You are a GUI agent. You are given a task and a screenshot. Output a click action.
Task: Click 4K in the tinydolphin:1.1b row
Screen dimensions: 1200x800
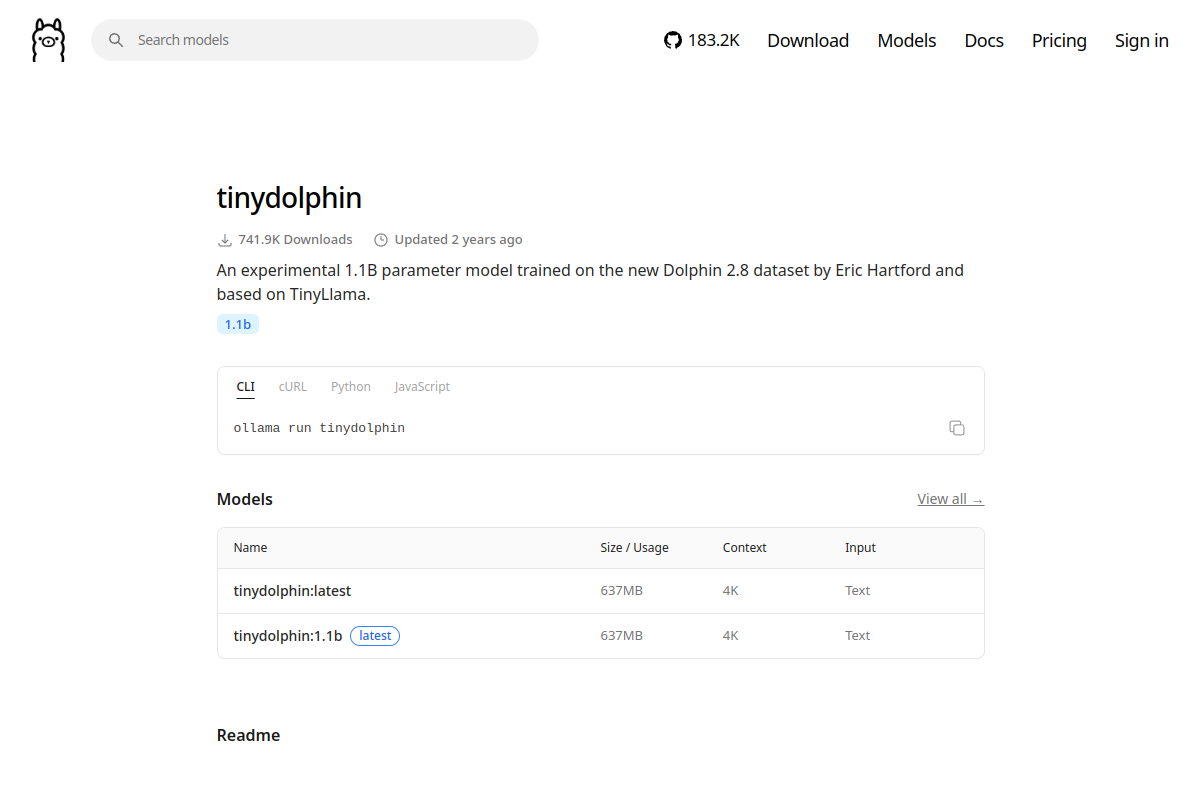[731, 636]
